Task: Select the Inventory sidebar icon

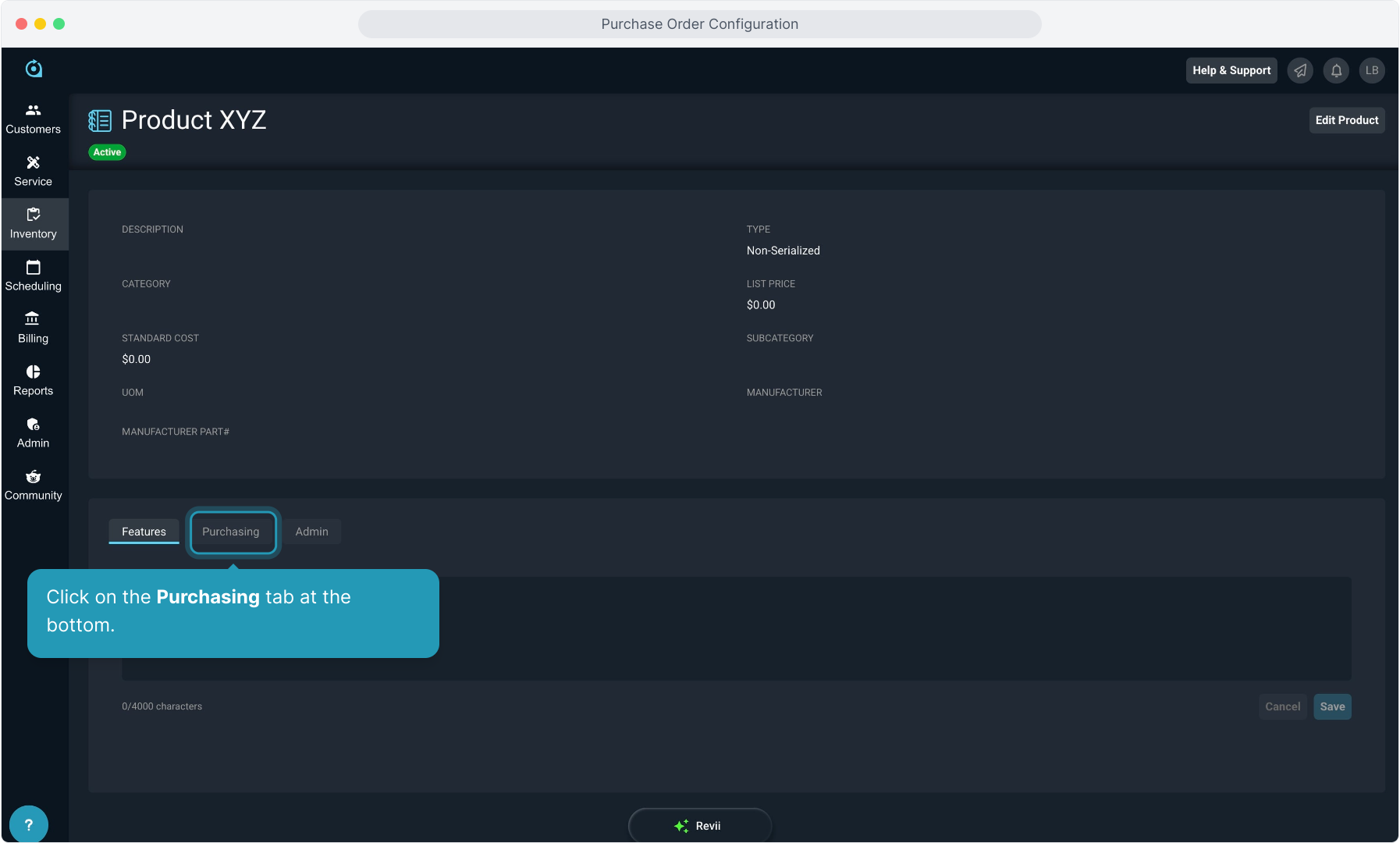Action: [x=33, y=223]
